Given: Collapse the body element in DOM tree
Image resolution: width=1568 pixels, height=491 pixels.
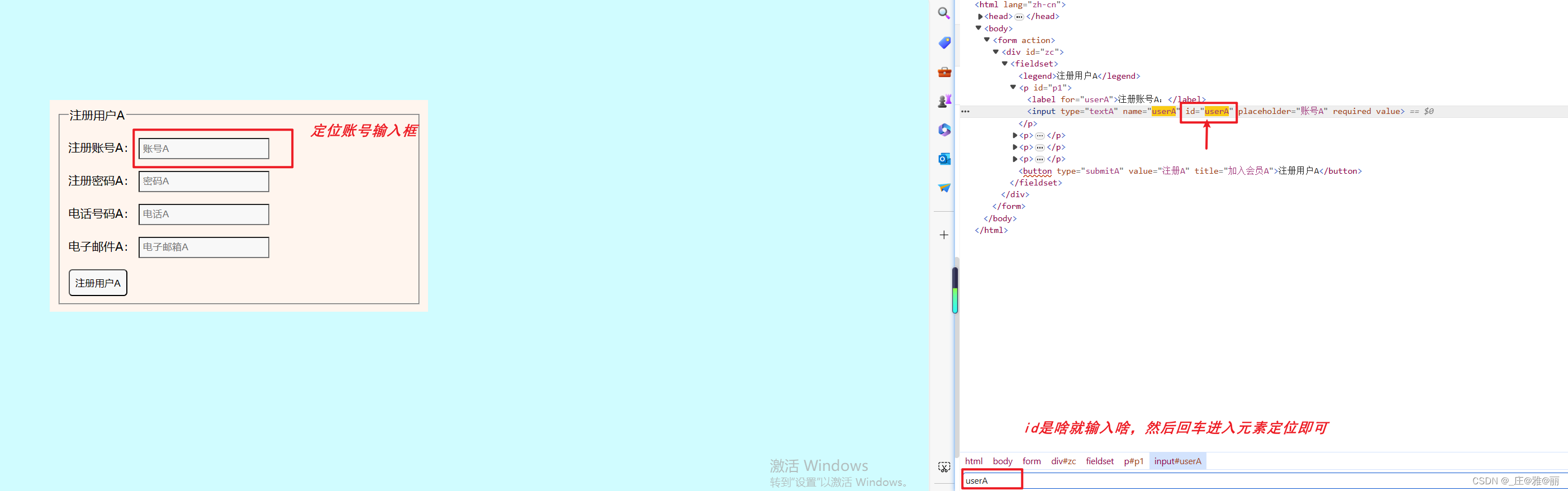Looking at the screenshot, I should (x=979, y=28).
